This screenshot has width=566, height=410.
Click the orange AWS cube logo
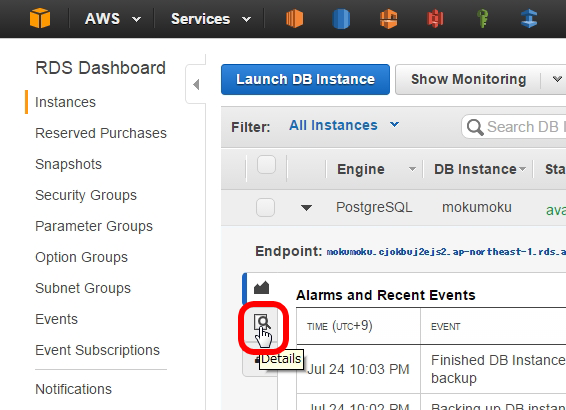point(40,18)
